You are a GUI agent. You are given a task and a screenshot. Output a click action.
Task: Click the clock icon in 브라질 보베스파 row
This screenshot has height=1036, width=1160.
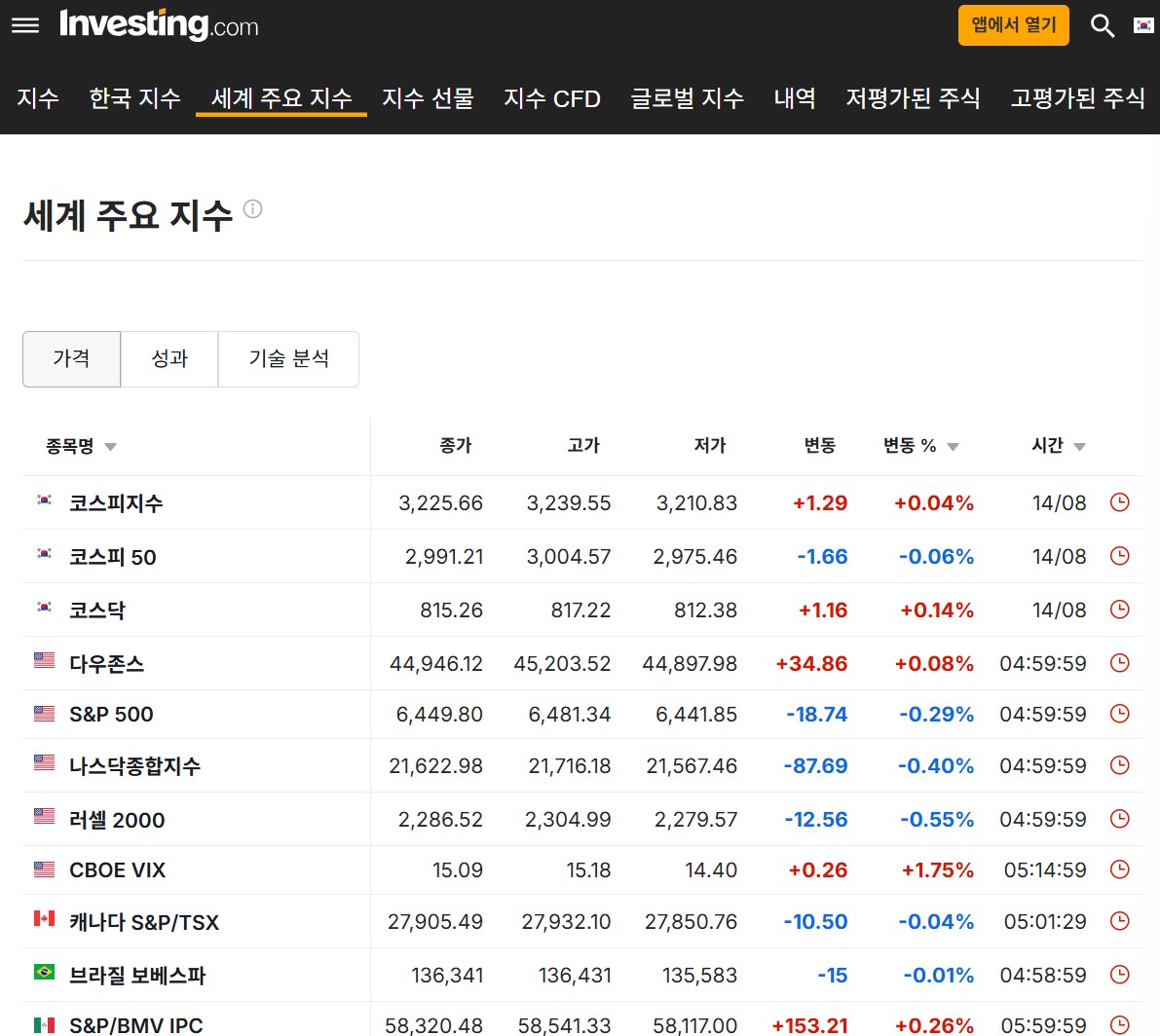click(1120, 975)
